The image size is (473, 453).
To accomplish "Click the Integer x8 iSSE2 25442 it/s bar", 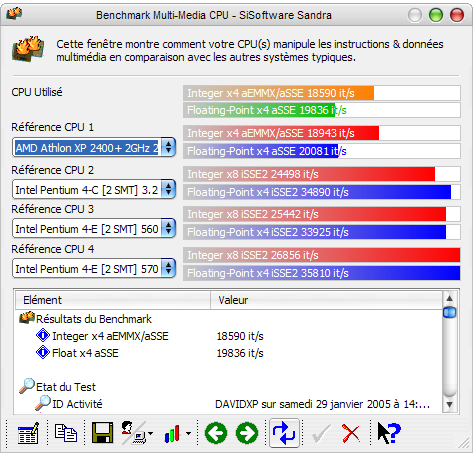I will 322,214.
